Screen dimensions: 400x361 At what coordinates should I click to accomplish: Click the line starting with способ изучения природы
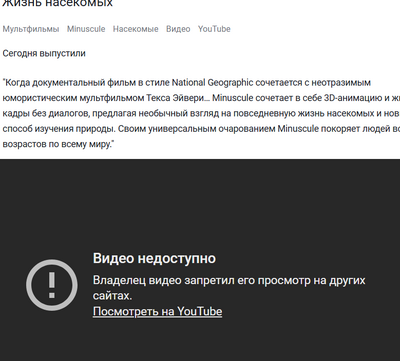coord(201,129)
